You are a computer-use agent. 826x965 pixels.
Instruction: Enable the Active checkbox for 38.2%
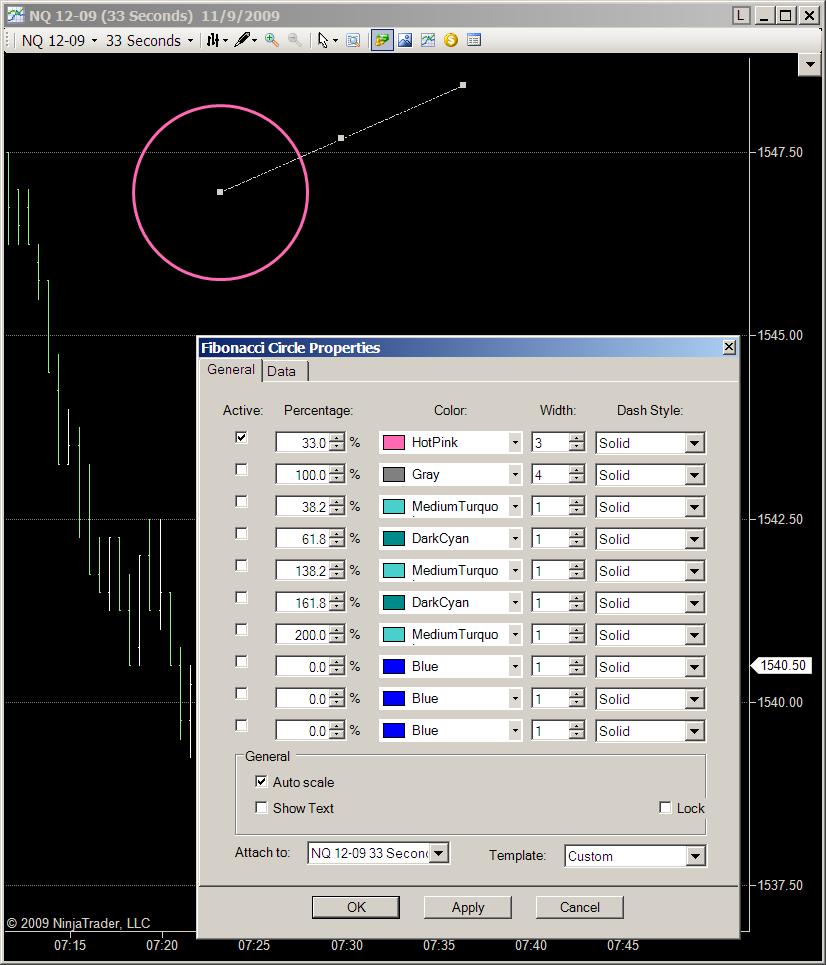241,502
